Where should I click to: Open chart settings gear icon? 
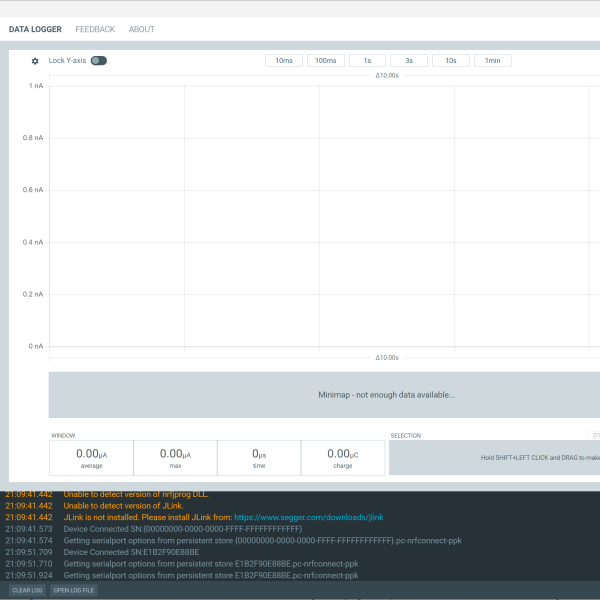(35, 61)
